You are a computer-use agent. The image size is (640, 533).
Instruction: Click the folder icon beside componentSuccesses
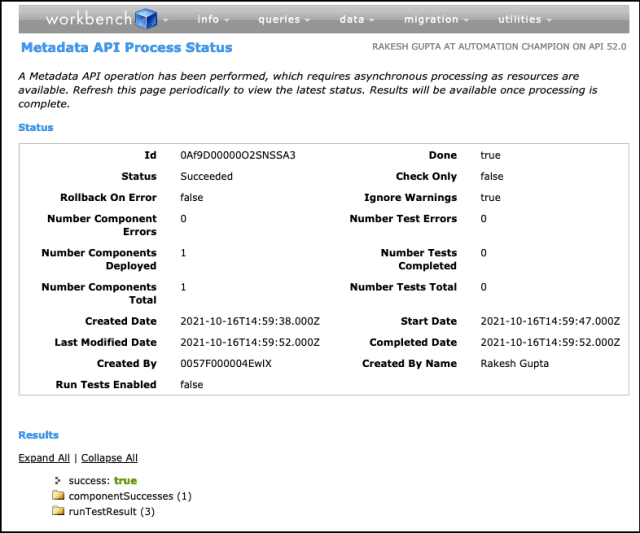point(58,496)
